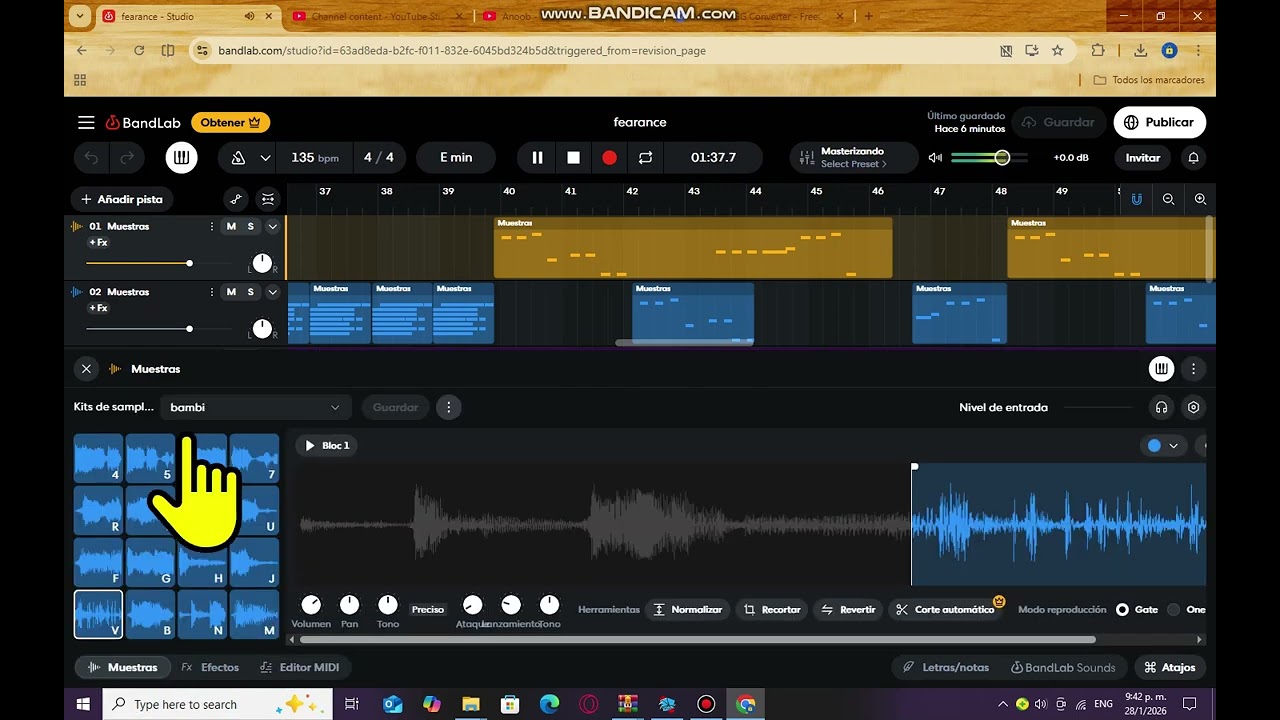Toggle loop cycle mode
The height and width of the screenshot is (720, 1280).
click(645, 157)
